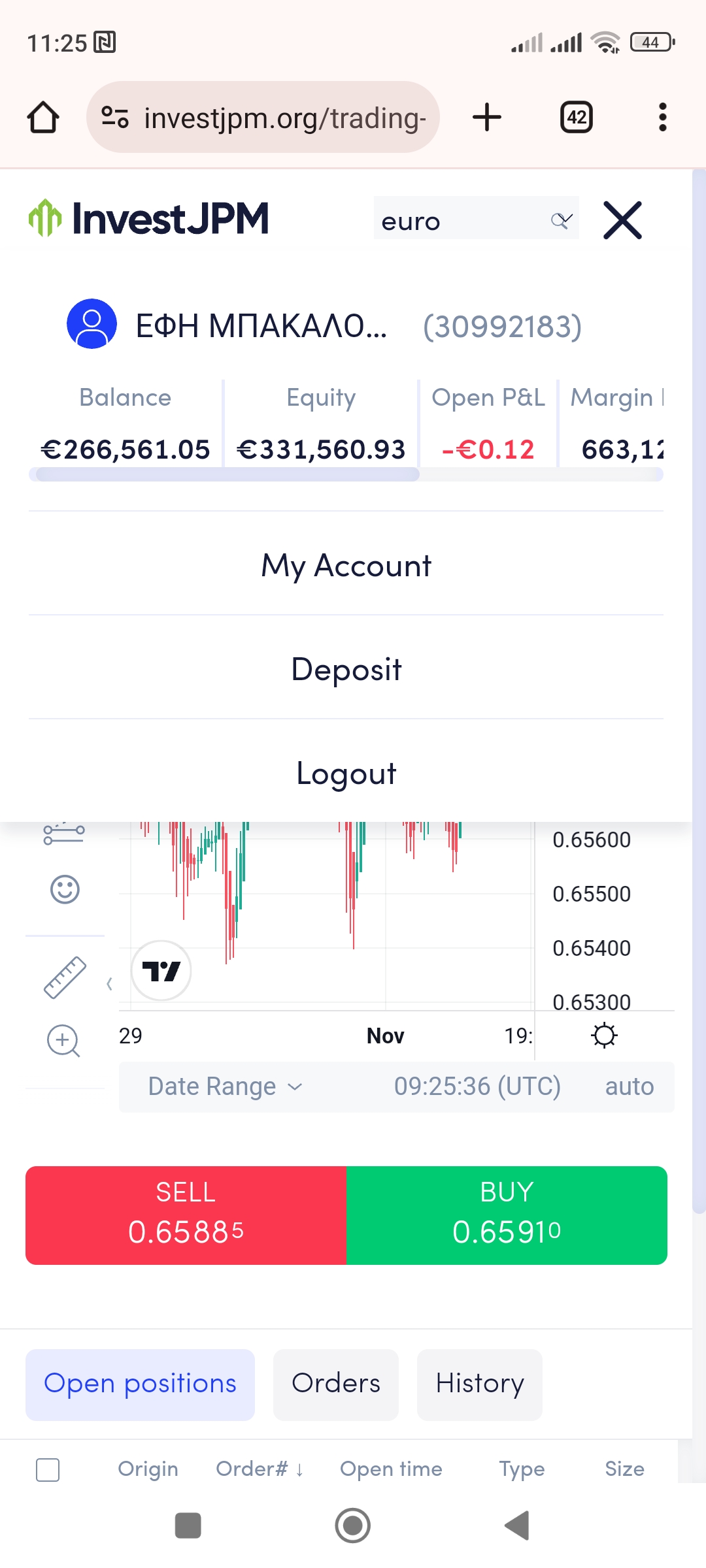Open the euro search dropdown

coord(561,220)
